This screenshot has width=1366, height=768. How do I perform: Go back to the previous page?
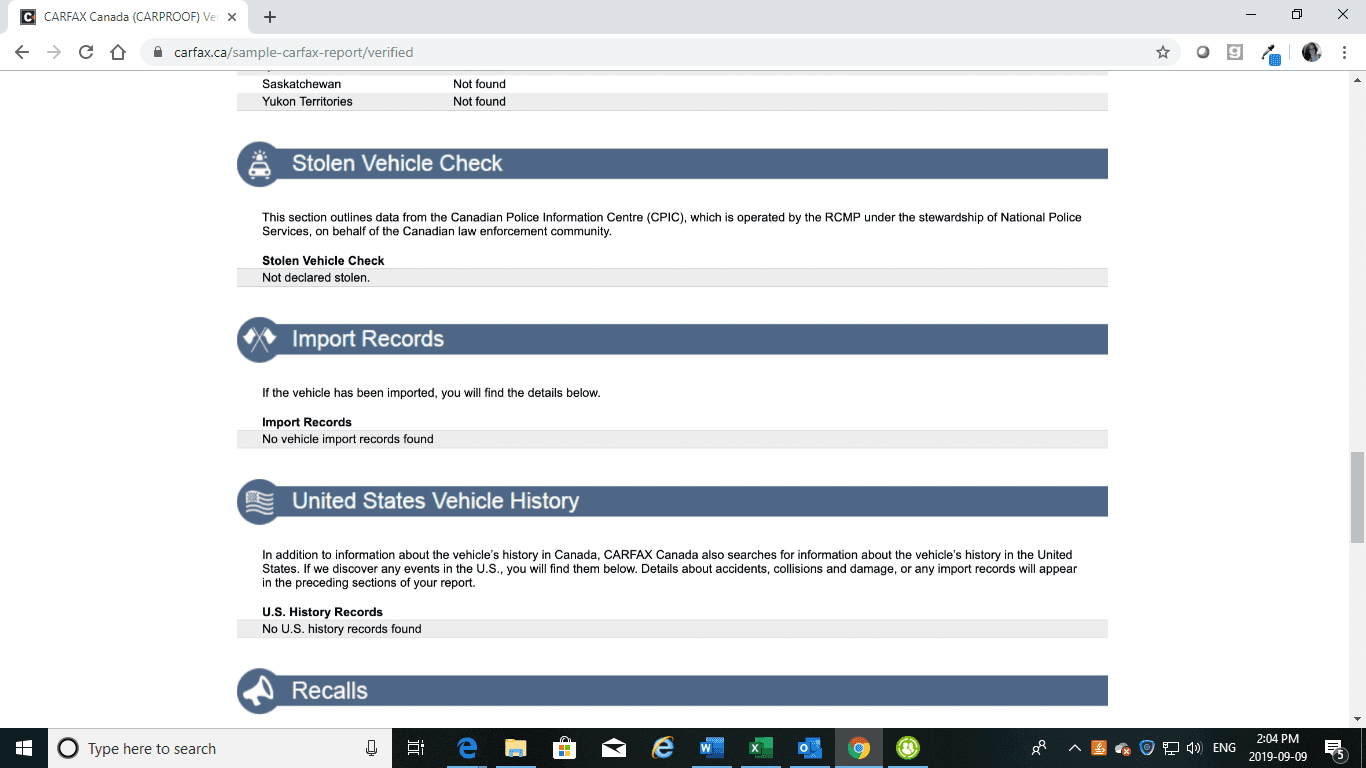pyautogui.click(x=22, y=52)
